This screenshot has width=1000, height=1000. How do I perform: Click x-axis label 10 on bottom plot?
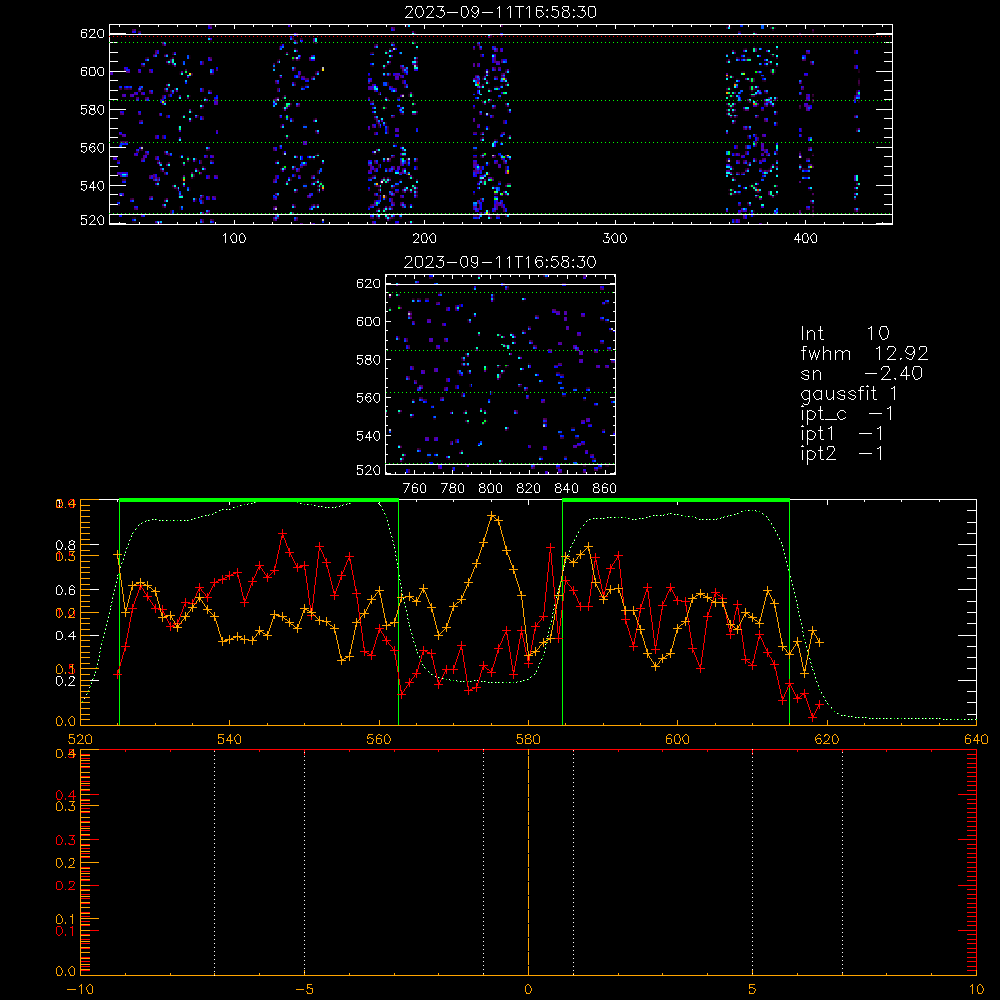[x=976, y=989]
